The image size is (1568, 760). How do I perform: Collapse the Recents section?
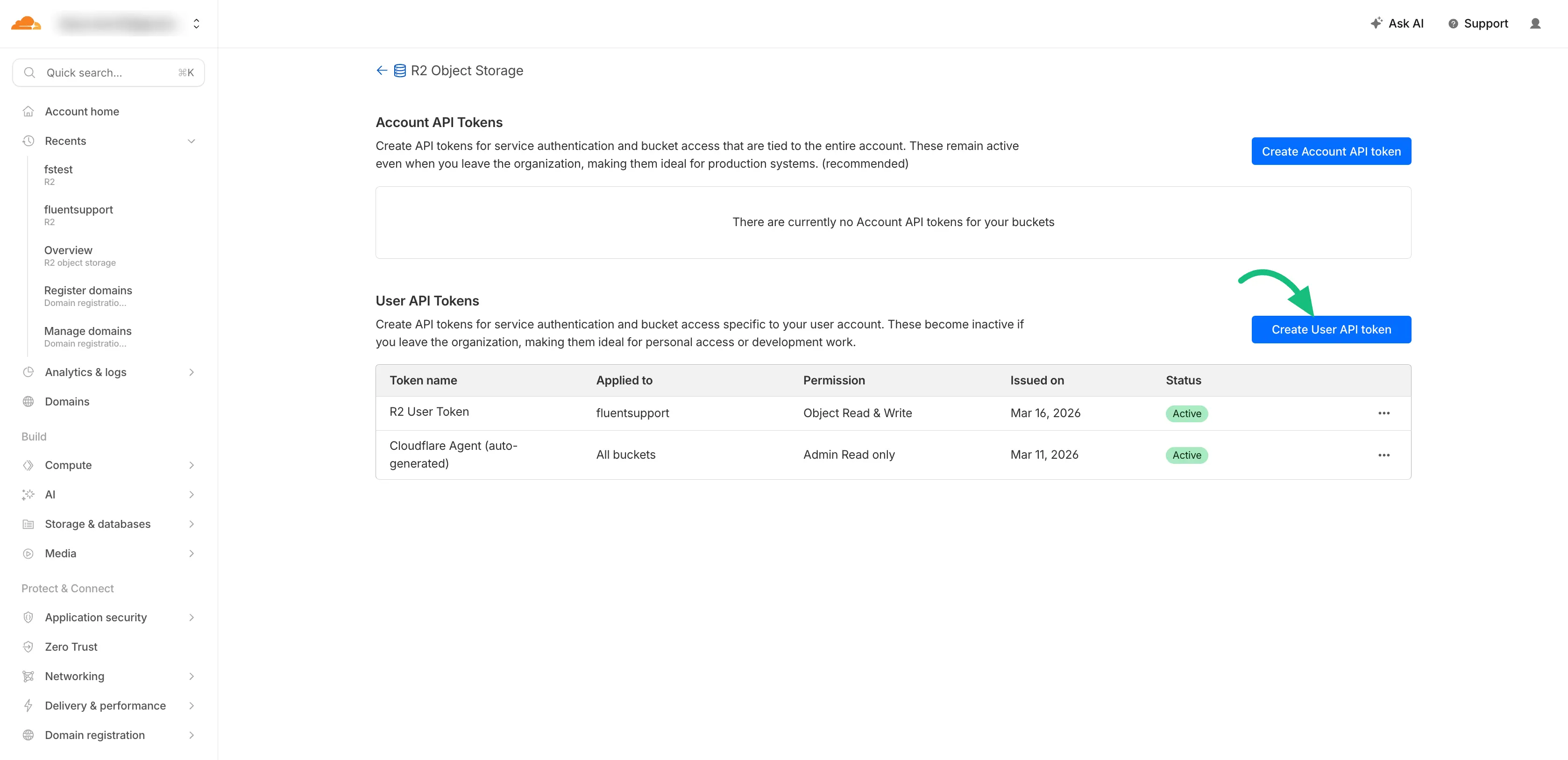click(191, 141)
